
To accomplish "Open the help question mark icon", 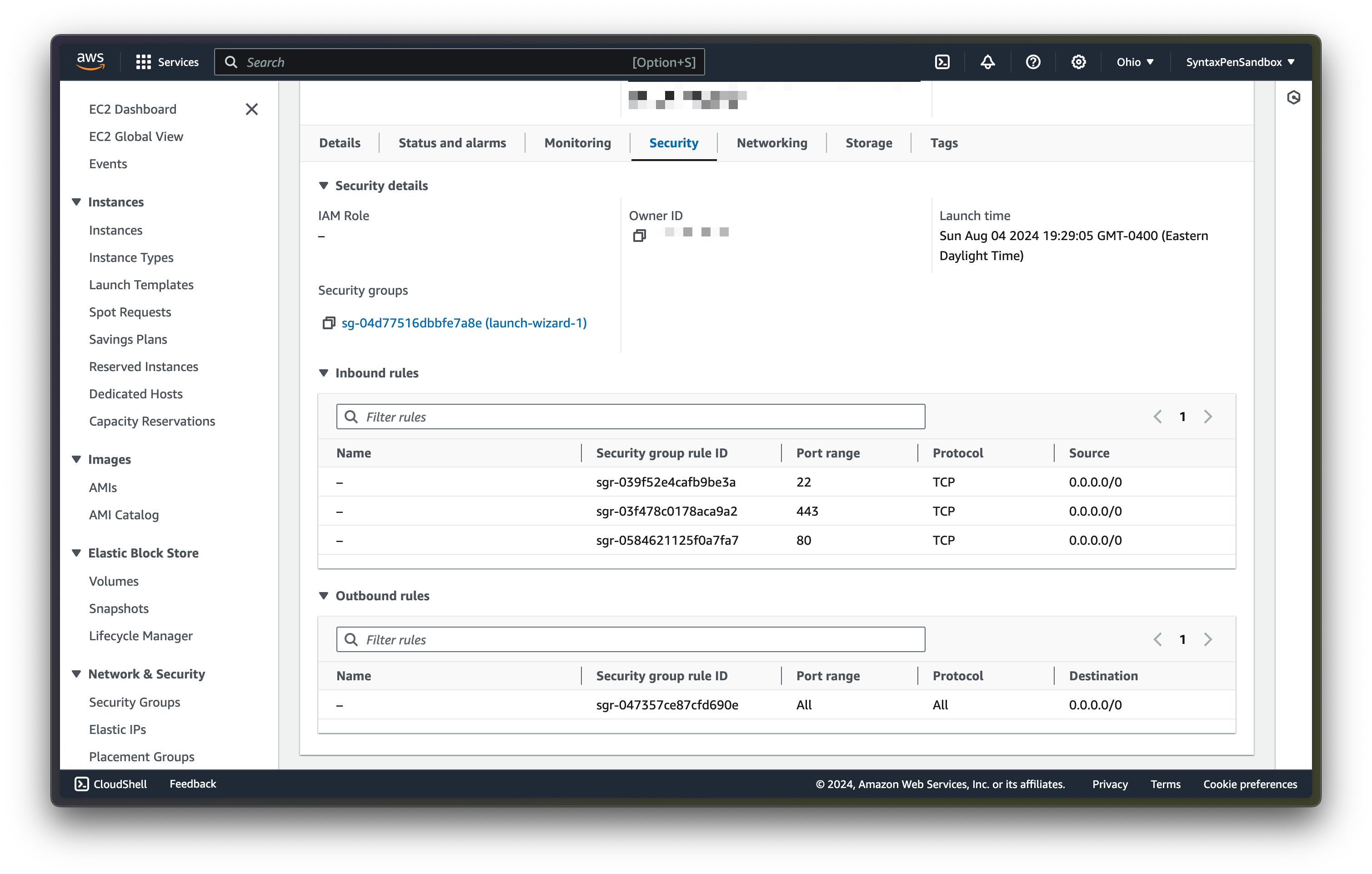I will (1033, 61).
